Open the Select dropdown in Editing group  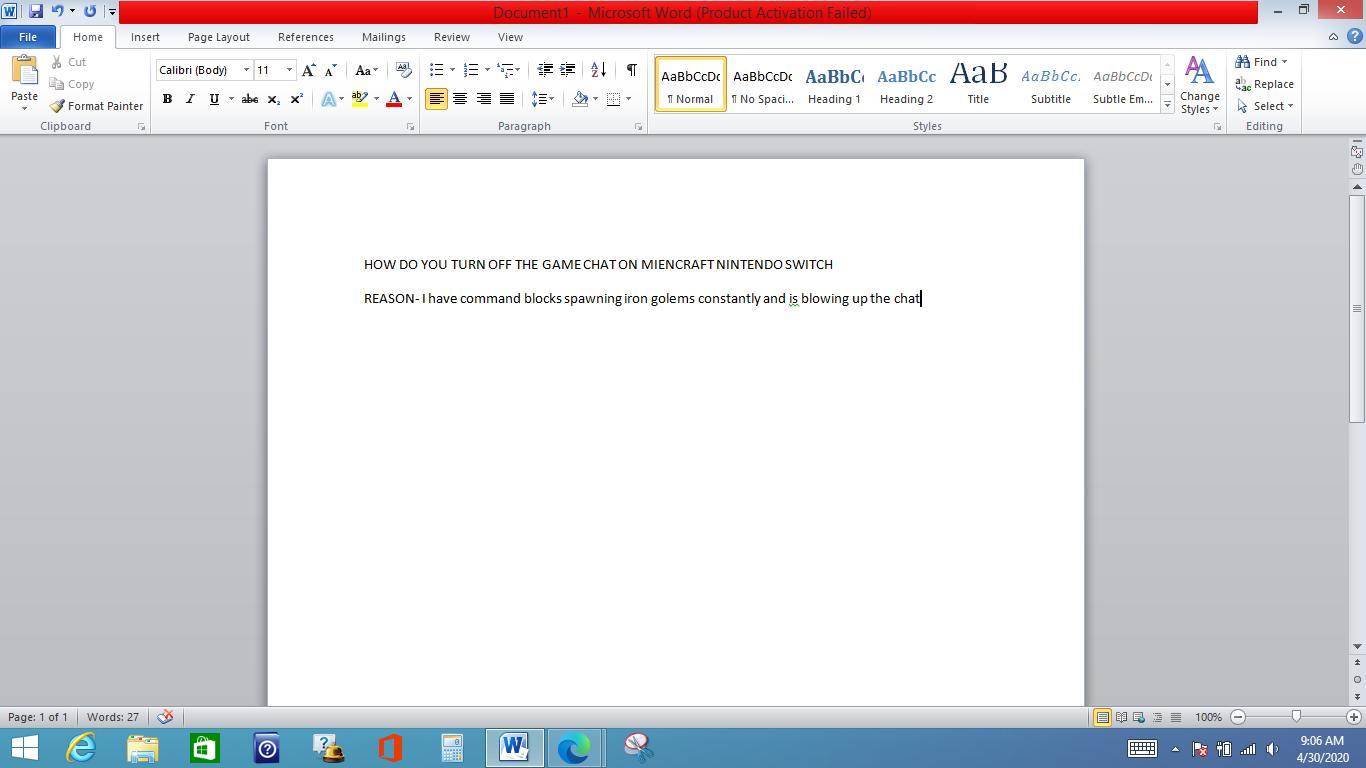[x=1265, y=106]
